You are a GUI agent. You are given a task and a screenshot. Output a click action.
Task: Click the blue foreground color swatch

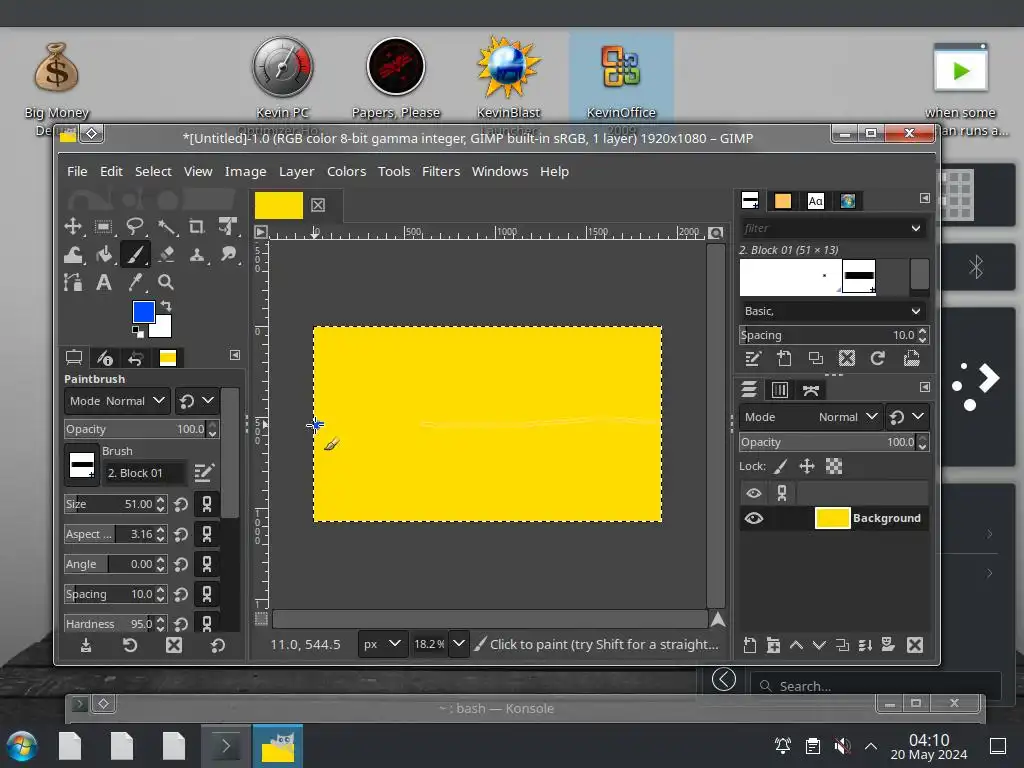pos(144,312)
